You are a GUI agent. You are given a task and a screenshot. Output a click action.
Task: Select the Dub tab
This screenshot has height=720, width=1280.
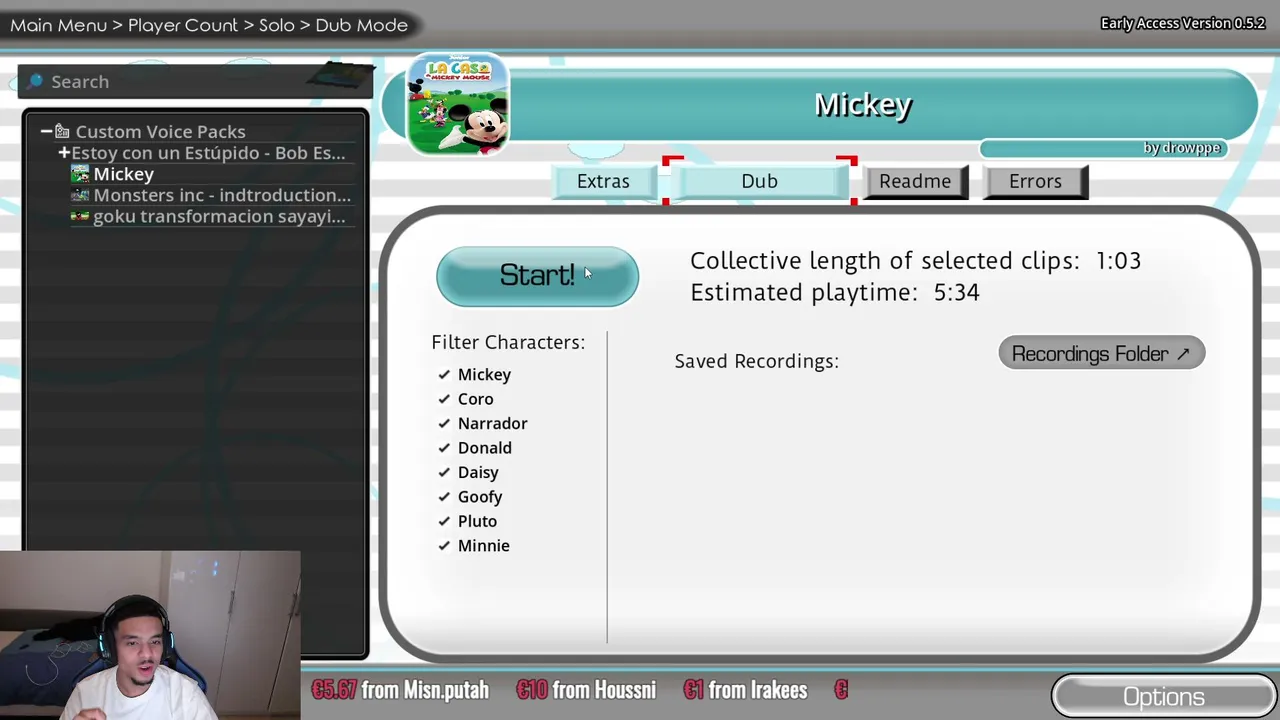(759, 181)
